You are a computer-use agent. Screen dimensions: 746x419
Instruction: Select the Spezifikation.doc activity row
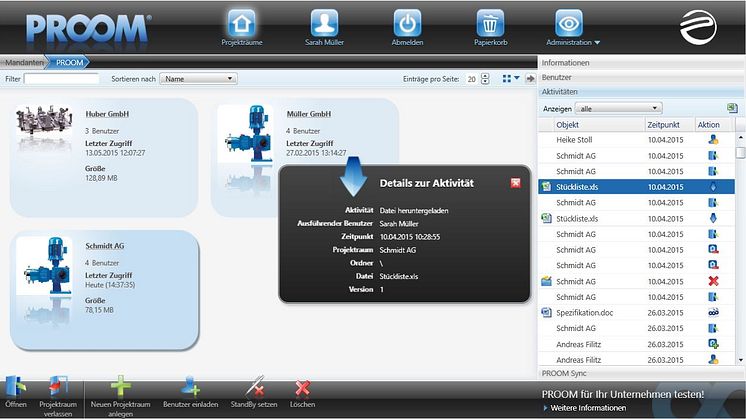coord(636,313)
